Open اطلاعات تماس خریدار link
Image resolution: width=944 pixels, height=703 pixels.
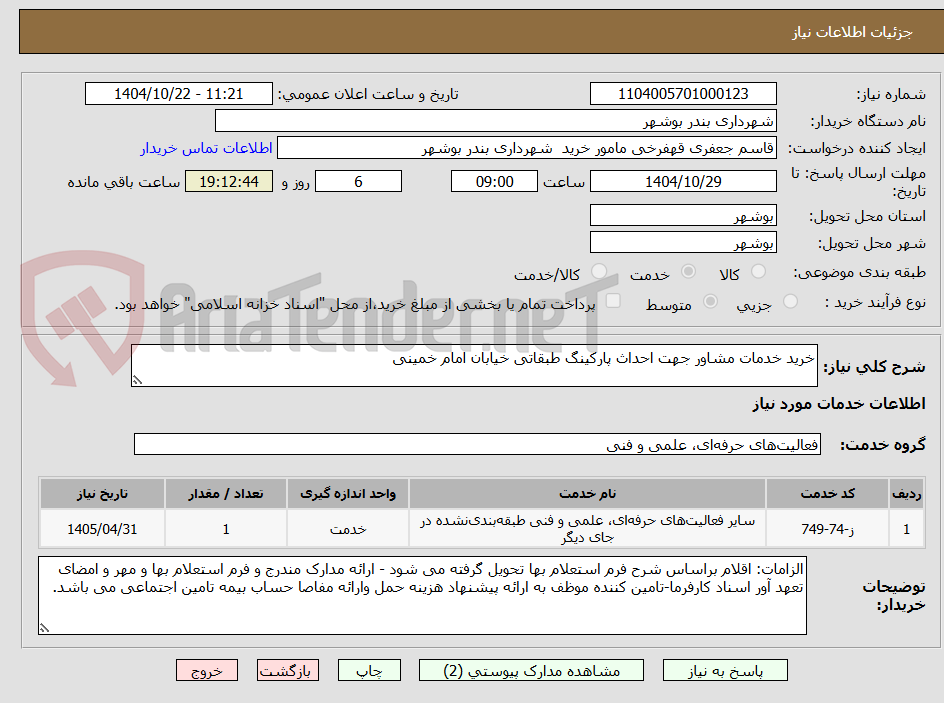click(x=206, y=148)
